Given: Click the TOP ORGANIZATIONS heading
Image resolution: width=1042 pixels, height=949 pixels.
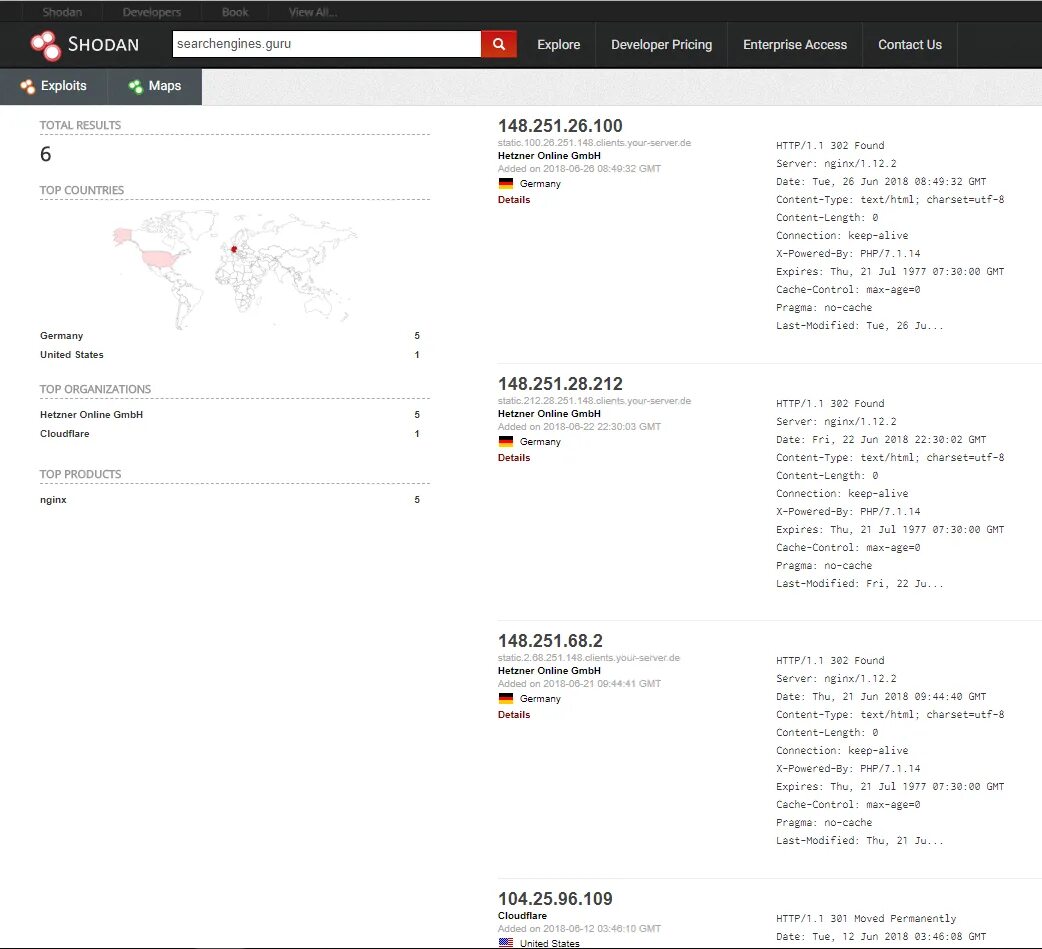Looking at the screenshot, I should 95,389.
